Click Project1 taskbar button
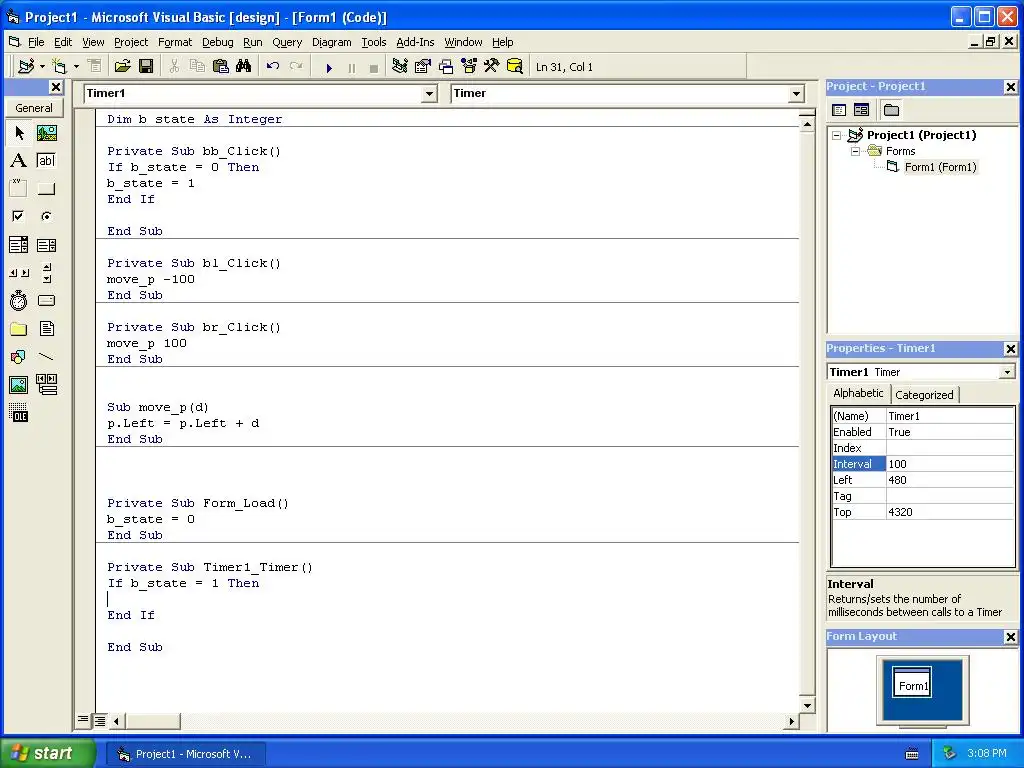Screen dimensions: 1024x768 186,754
